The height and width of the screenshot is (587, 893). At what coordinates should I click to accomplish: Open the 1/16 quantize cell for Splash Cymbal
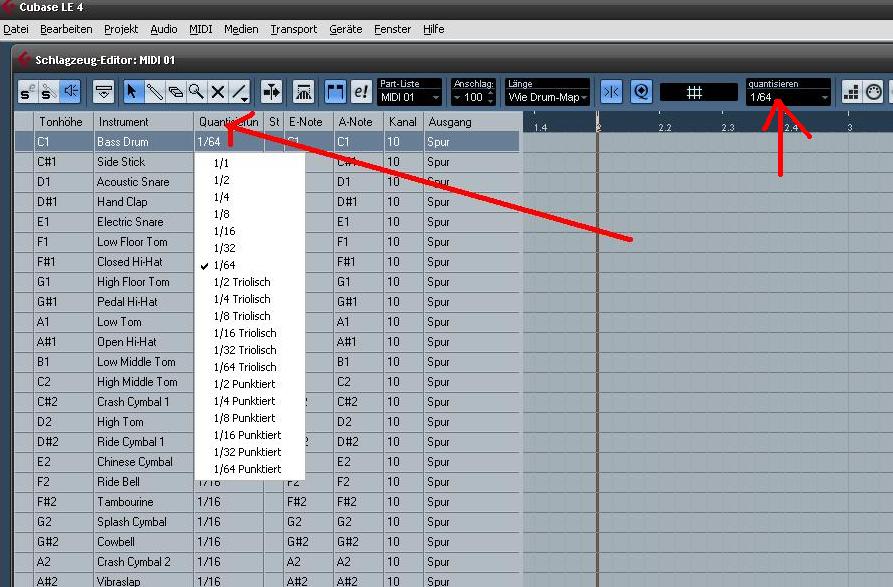(x=228, y=522)
